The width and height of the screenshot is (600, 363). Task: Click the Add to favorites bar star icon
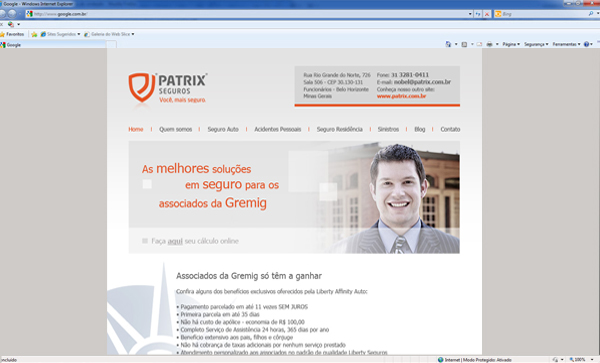[34, 34]
